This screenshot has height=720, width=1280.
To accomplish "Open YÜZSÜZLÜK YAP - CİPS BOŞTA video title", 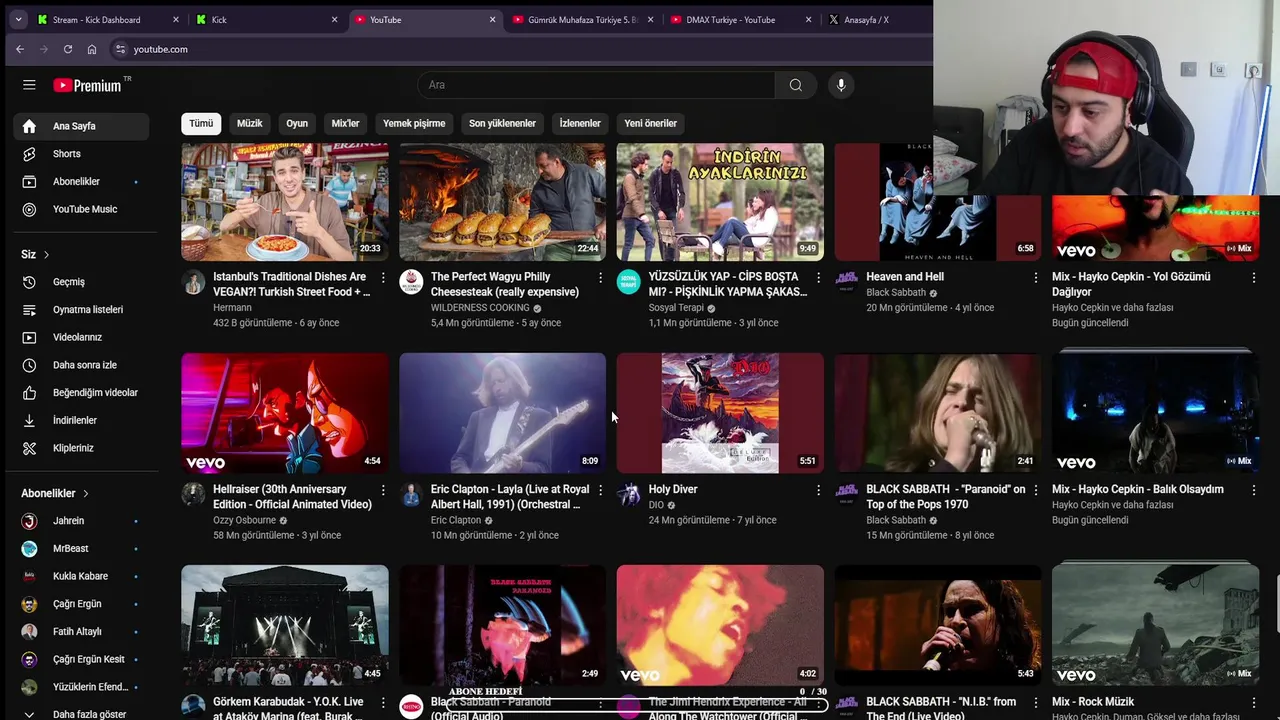I will [x=727, y=284].
